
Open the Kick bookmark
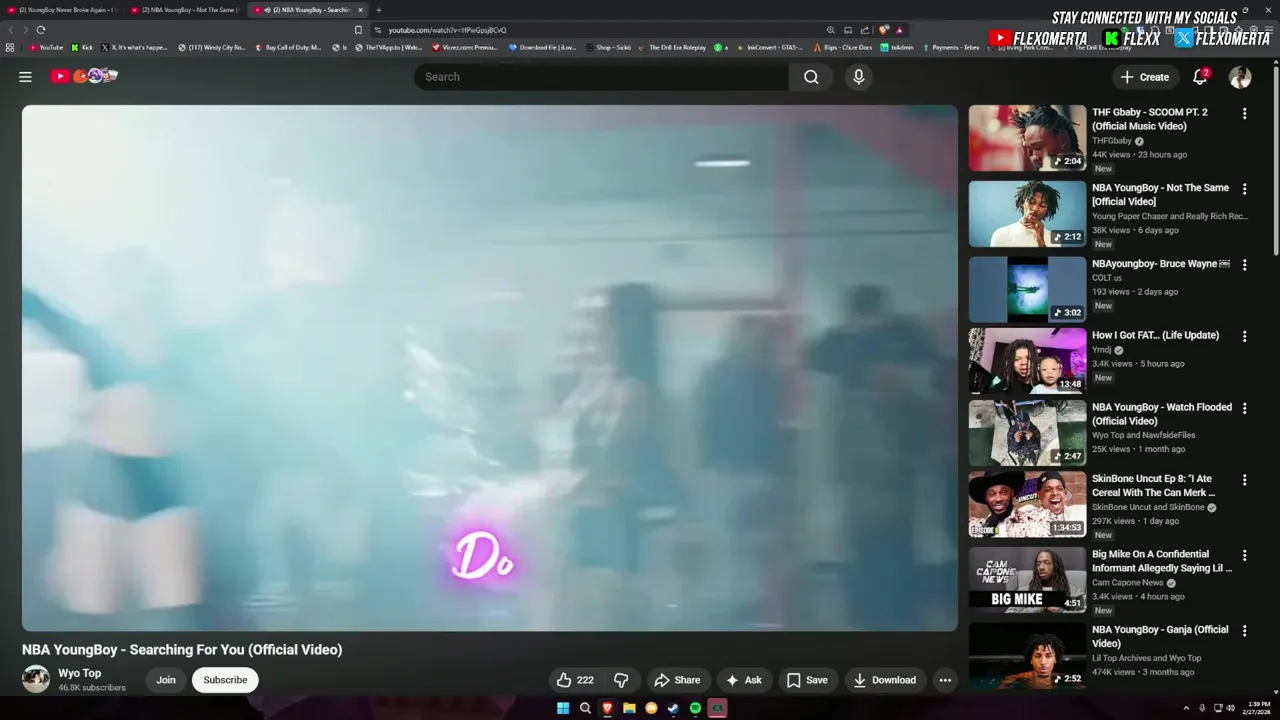(82, 47)
